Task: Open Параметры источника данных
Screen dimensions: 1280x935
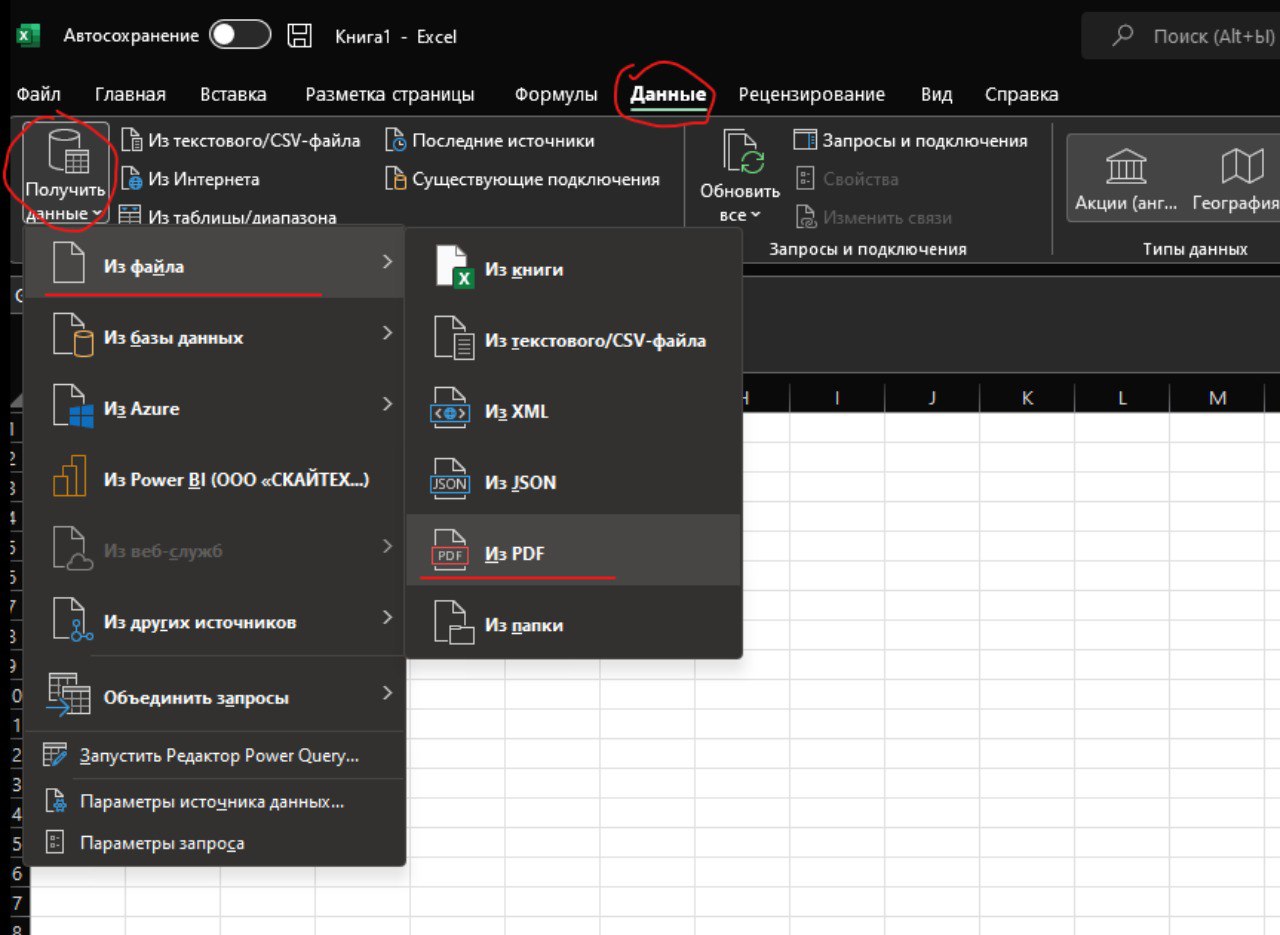Action: pyautogui.click(x=213, y=802)
